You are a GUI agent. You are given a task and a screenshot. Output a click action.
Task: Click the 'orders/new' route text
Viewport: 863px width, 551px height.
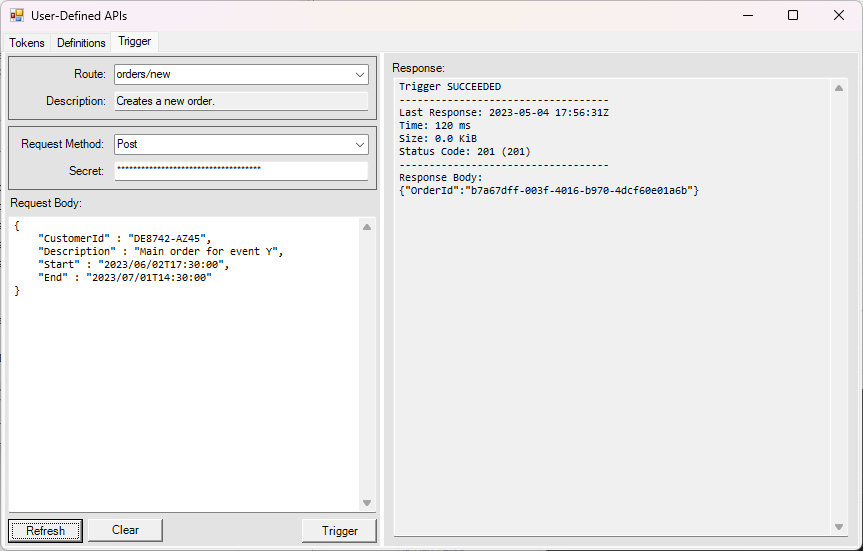click(144, 74)
